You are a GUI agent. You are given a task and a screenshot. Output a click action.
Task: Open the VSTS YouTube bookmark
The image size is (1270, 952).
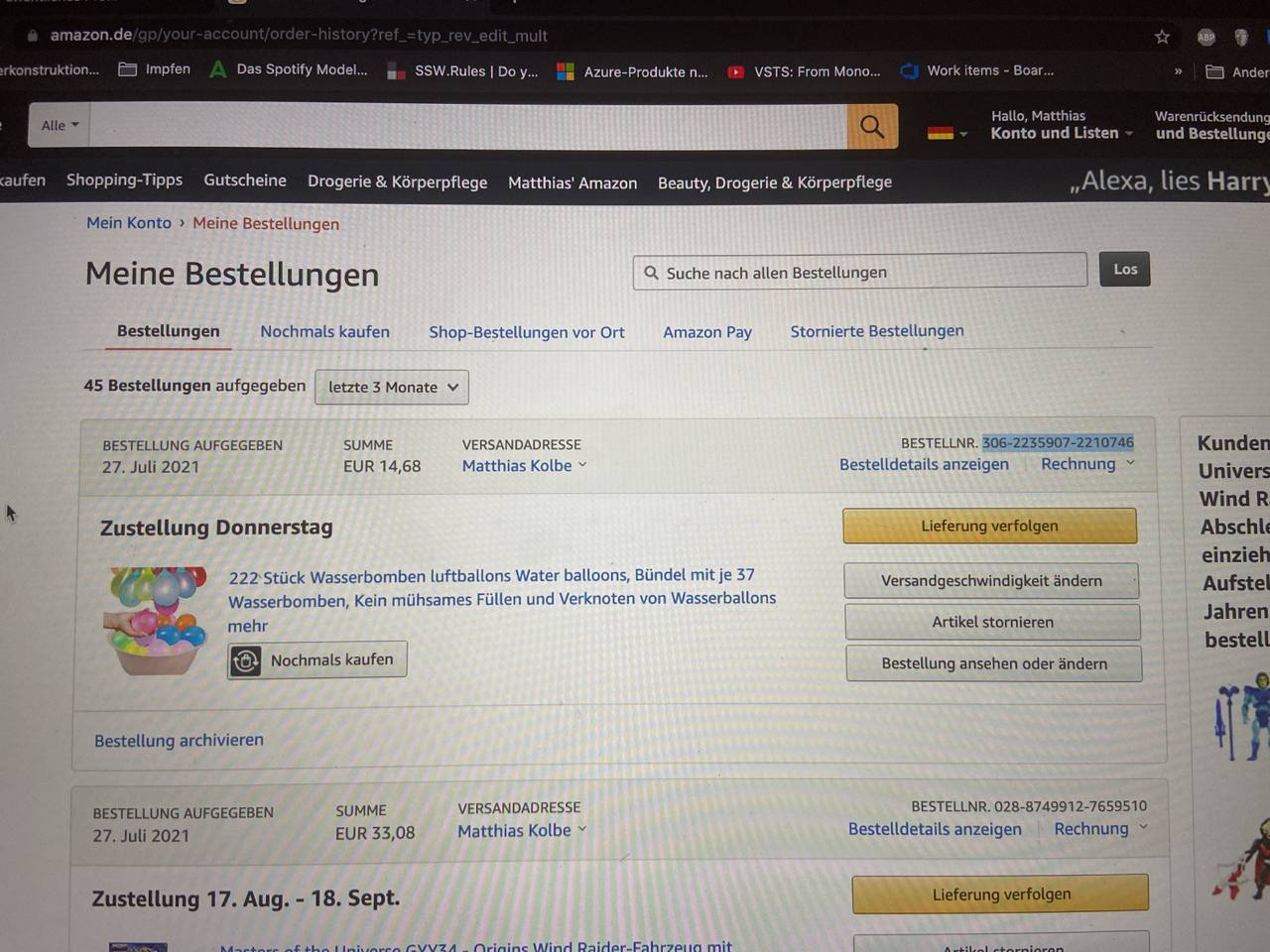804,71
